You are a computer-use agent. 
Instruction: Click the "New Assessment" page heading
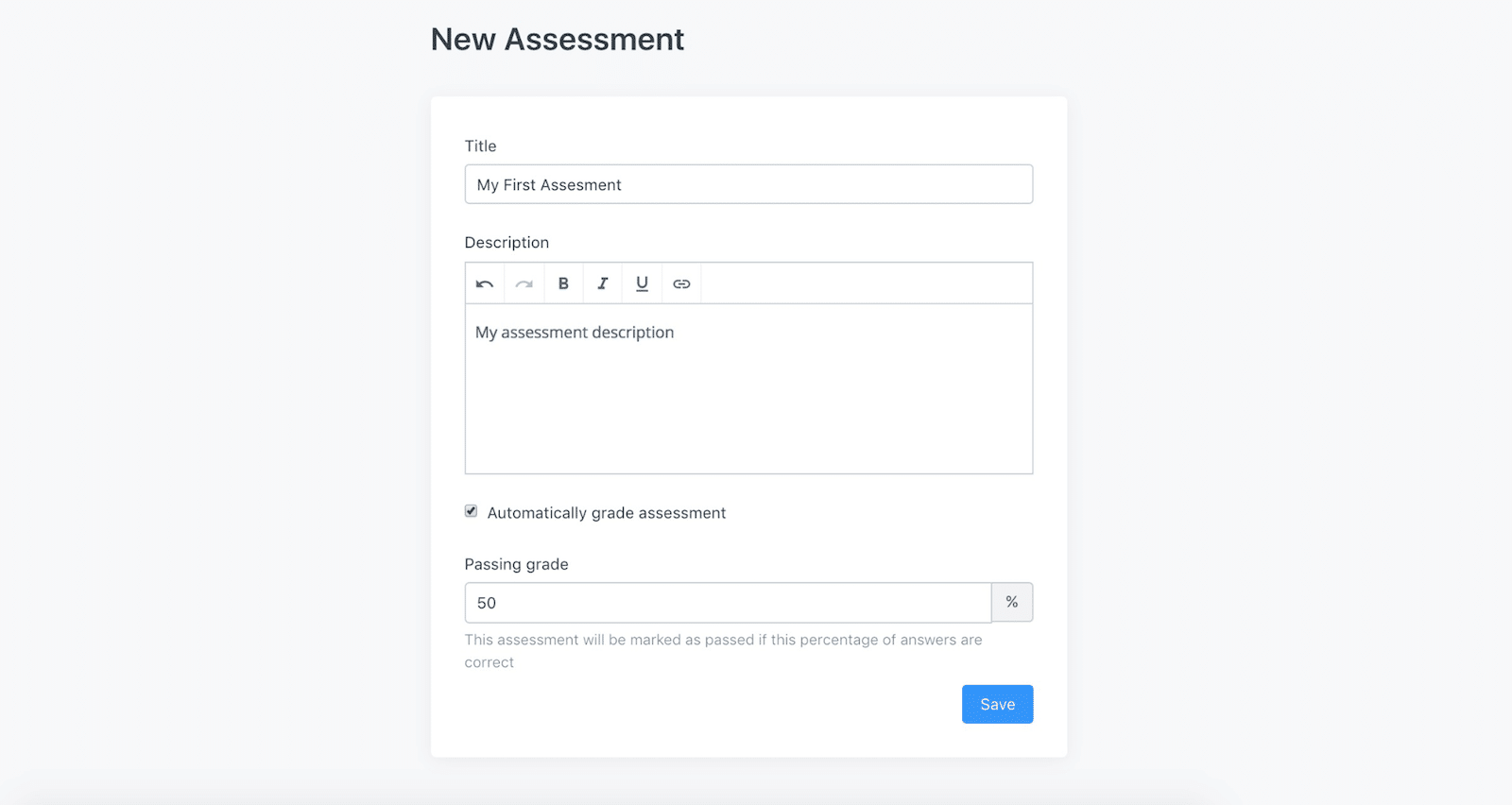pos(558,40)
